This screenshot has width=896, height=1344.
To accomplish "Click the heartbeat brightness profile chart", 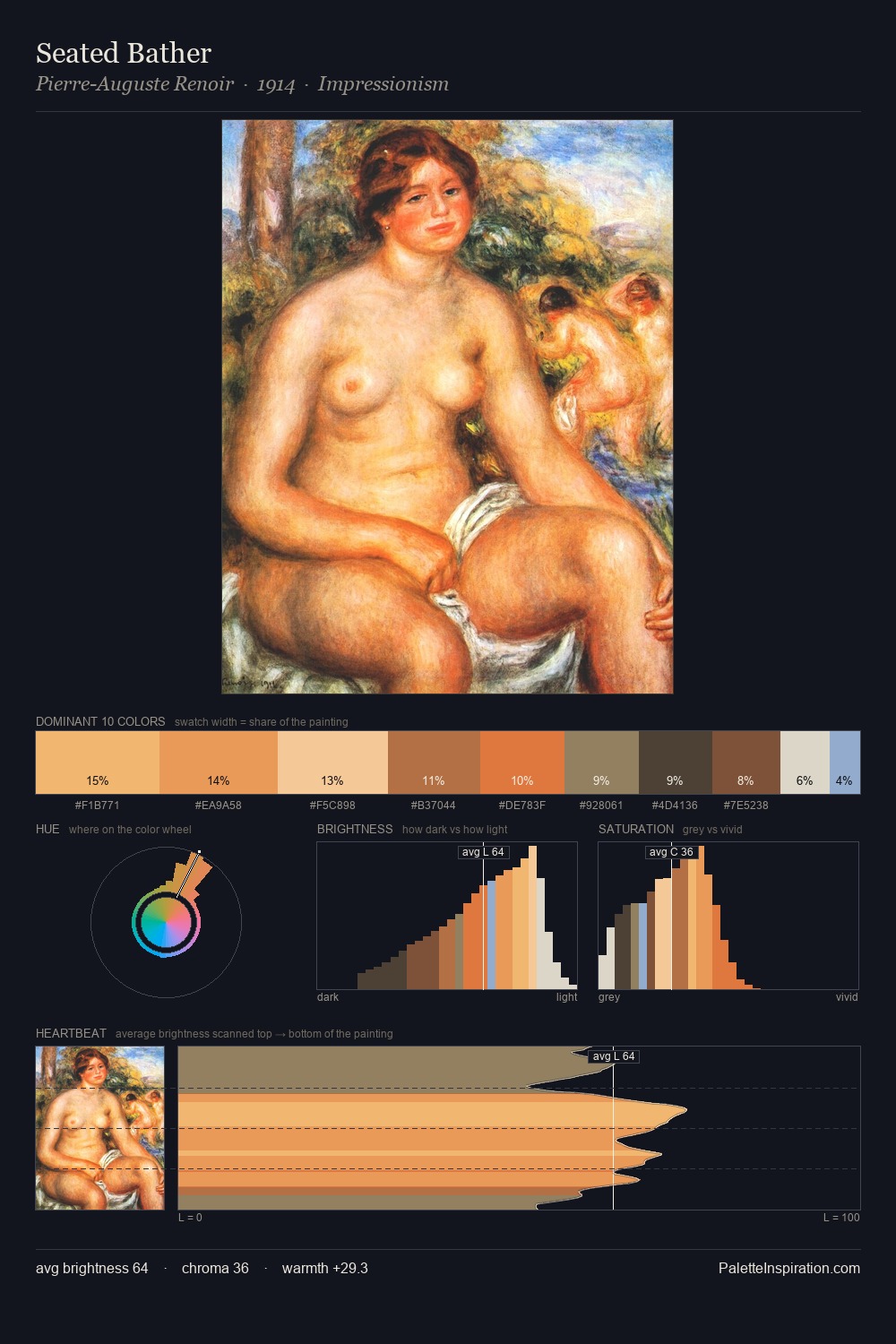I will click(519, 1128).
